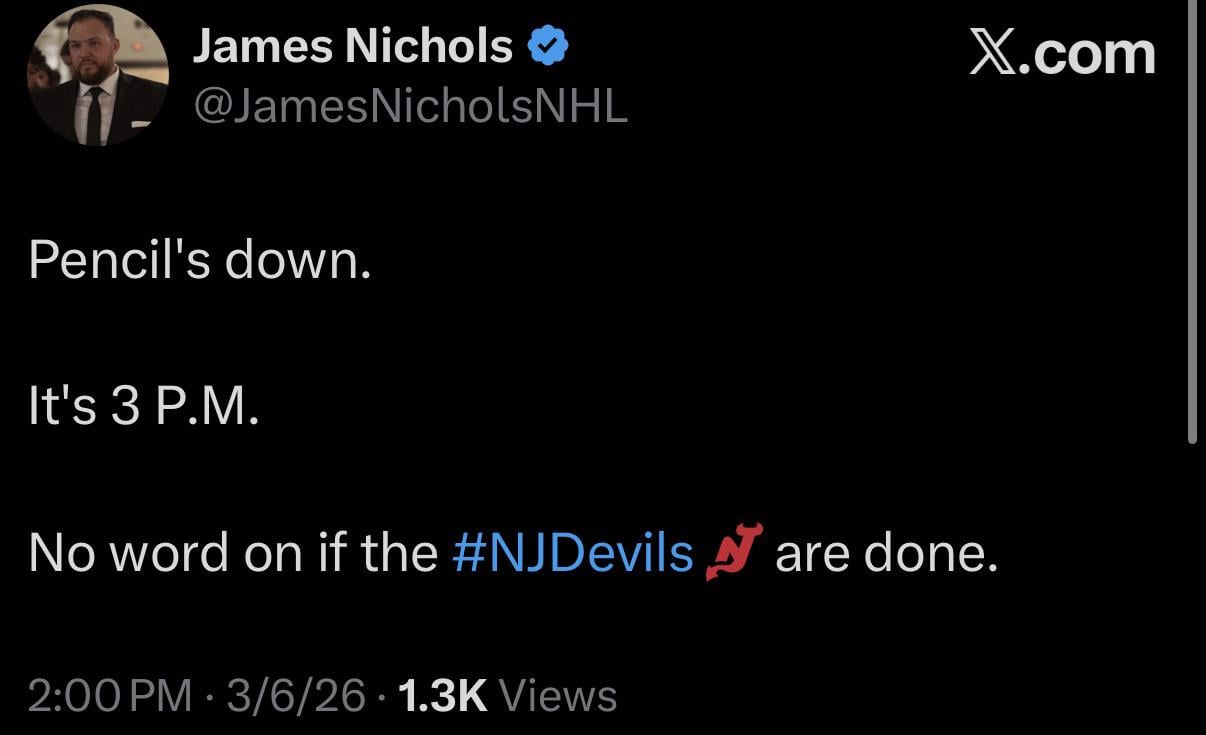Visit the @JamesNicholsNHL handle link
1206x735 pixels.
410,107
